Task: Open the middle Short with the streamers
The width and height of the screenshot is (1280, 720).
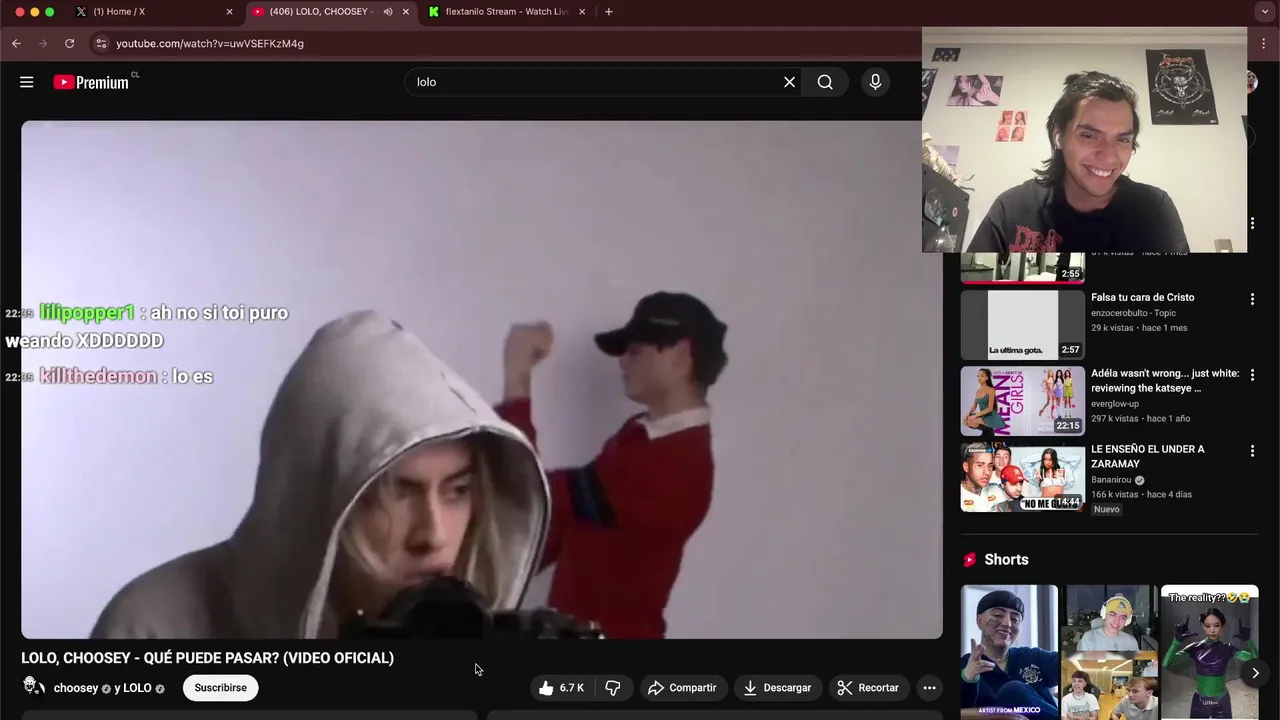Action: [x=1109, y=652]
